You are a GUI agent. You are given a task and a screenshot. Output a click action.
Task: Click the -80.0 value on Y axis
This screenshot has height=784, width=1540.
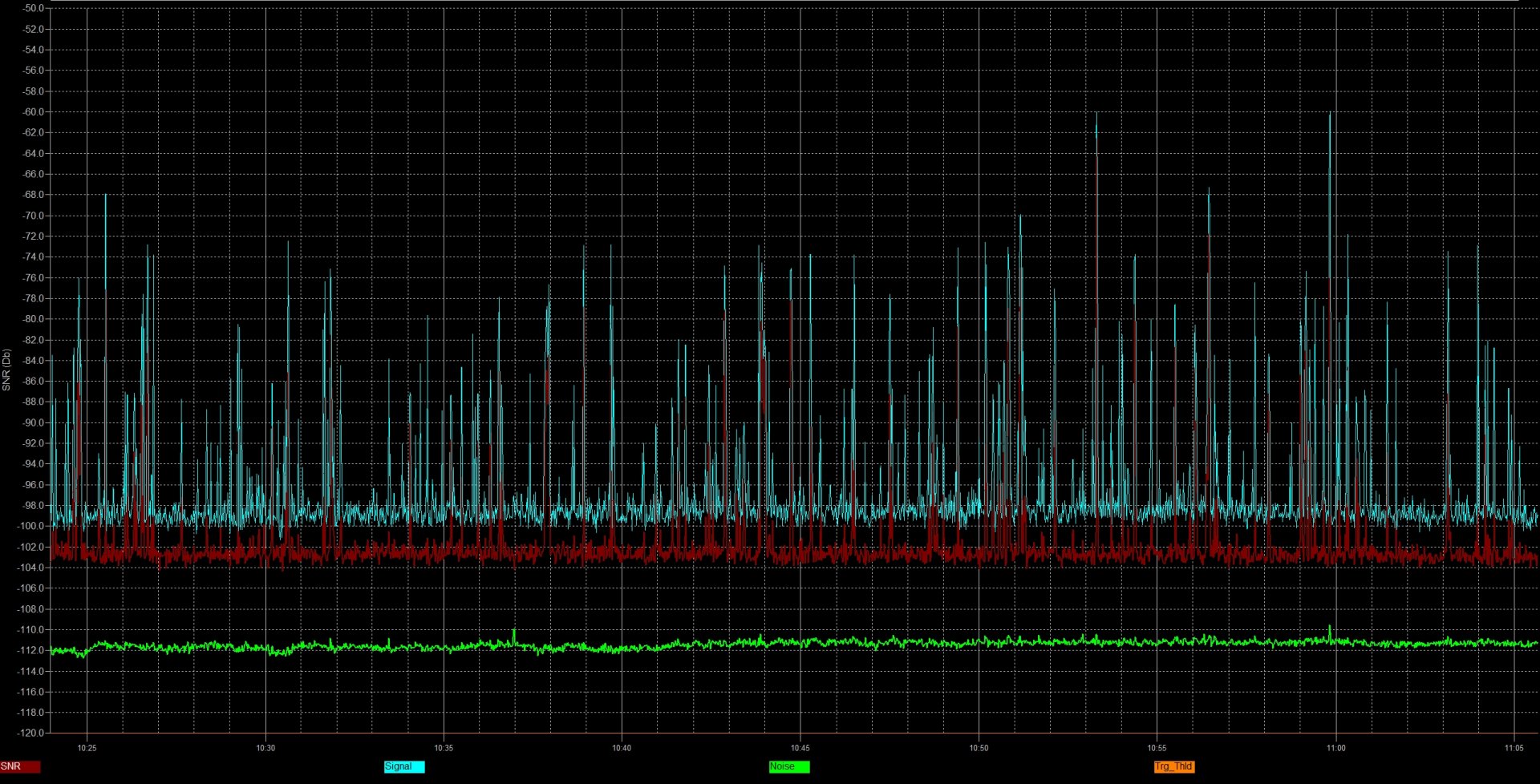pyautogui.click(x=34, y=319)
